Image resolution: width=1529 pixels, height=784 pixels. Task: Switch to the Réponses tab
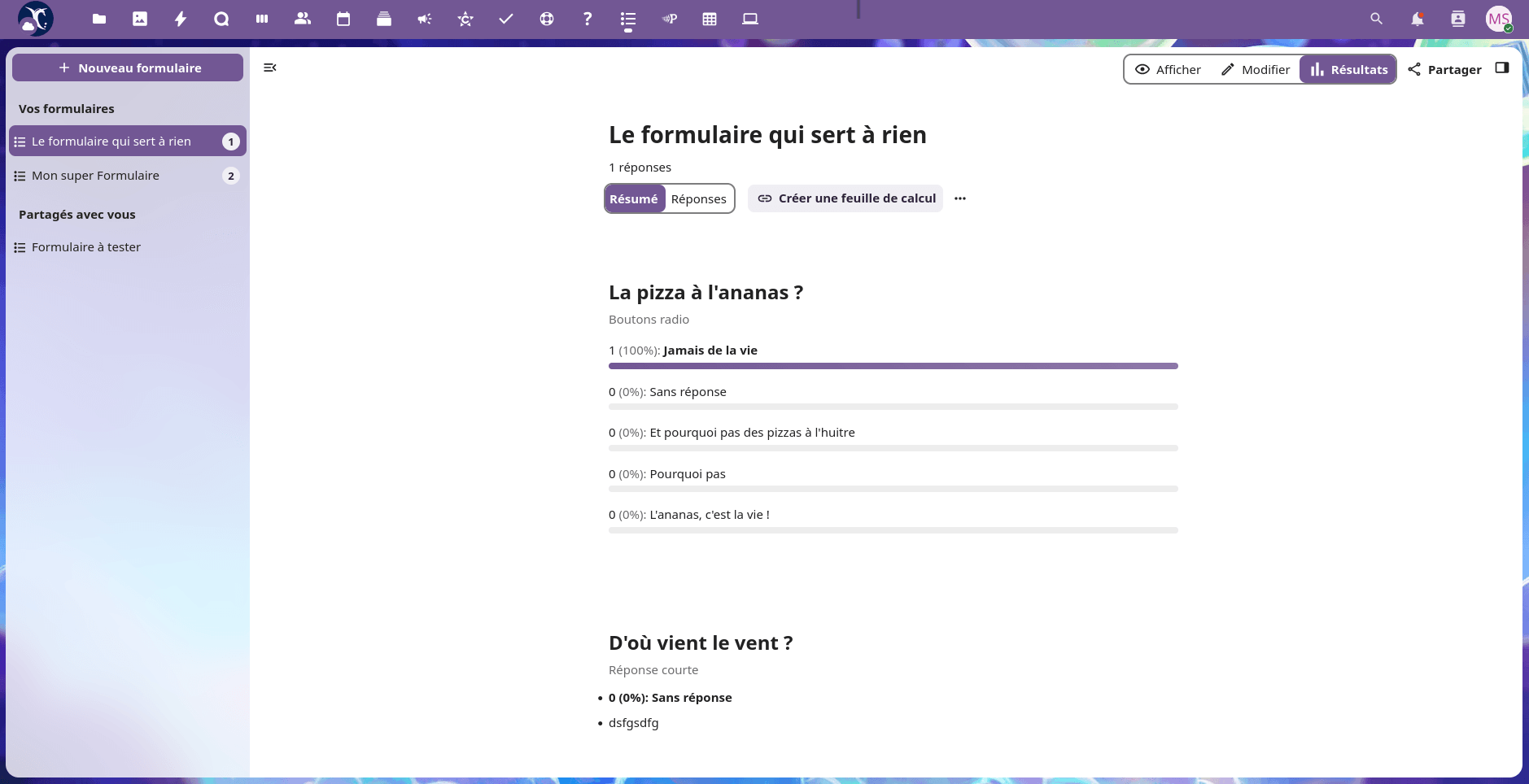[698, 199]
